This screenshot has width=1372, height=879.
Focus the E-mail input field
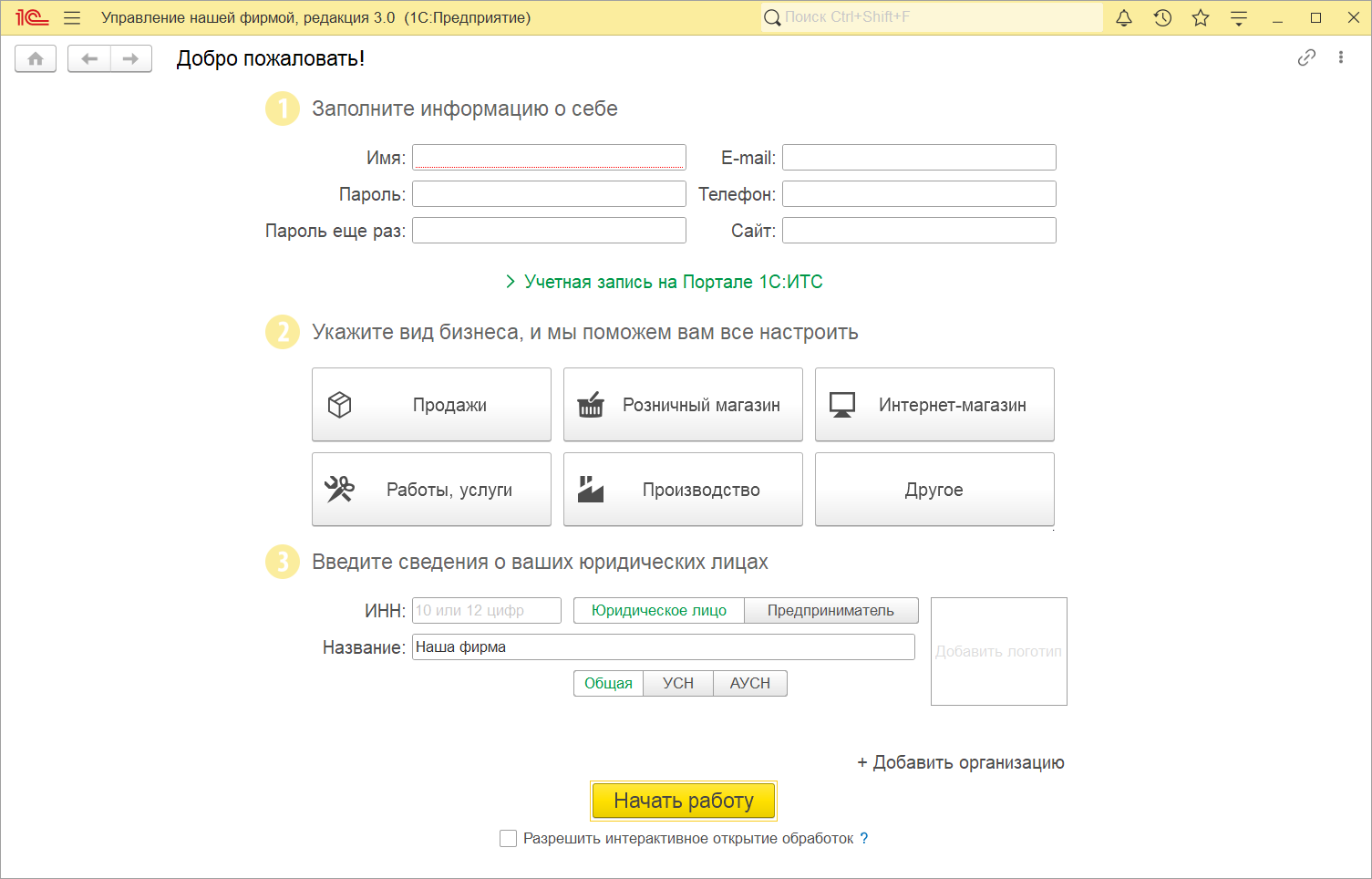[919, 157]
